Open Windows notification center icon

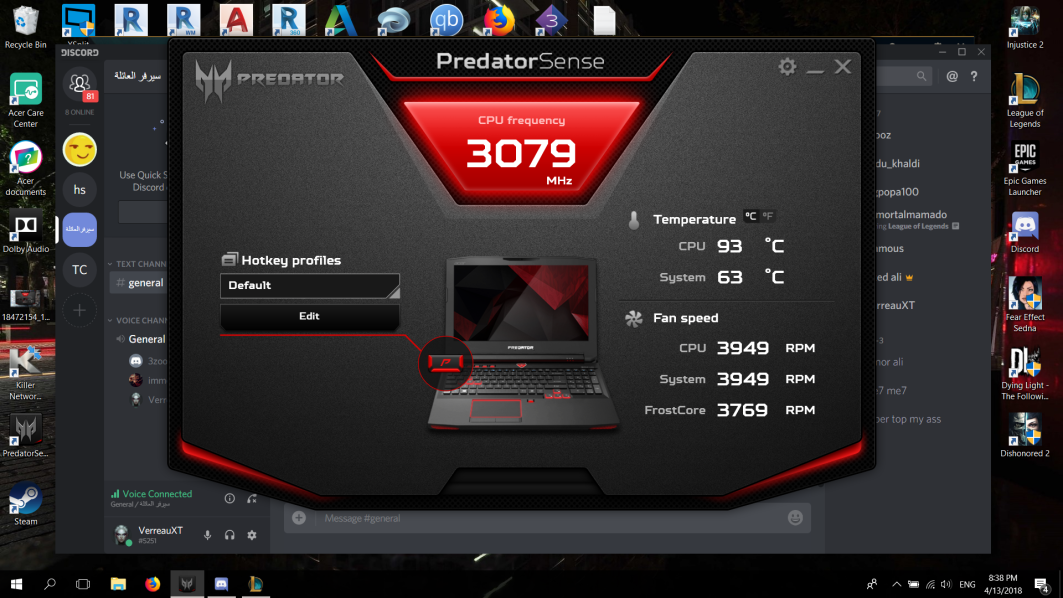[1041, 584]
